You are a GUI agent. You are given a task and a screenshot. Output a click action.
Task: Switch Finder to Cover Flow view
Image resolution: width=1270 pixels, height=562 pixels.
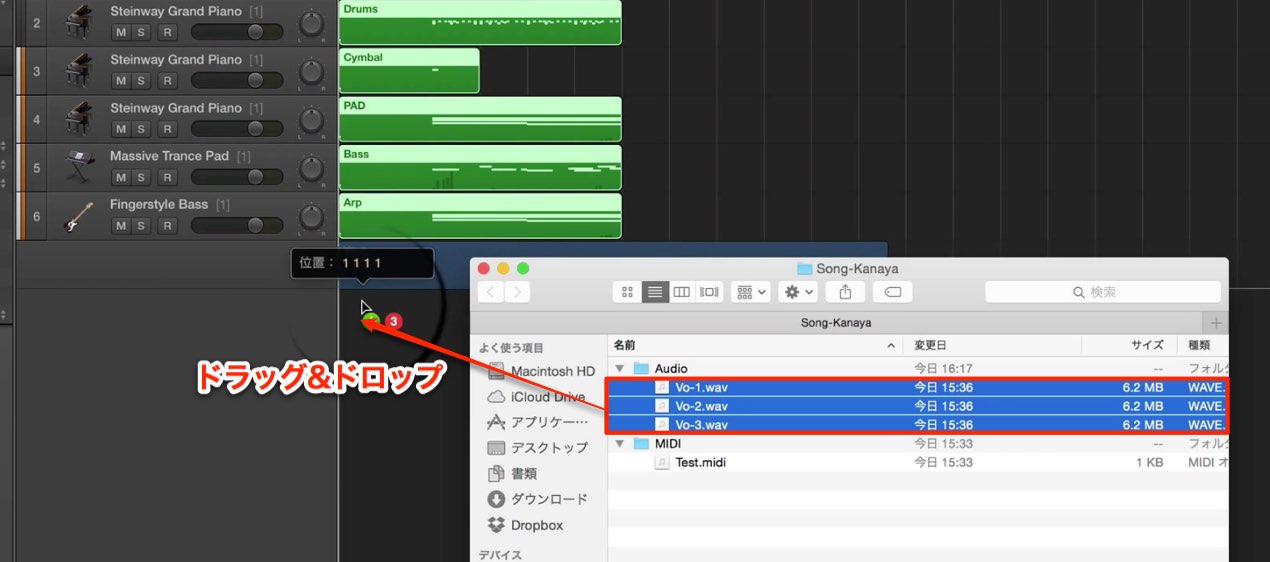[710, 292]
